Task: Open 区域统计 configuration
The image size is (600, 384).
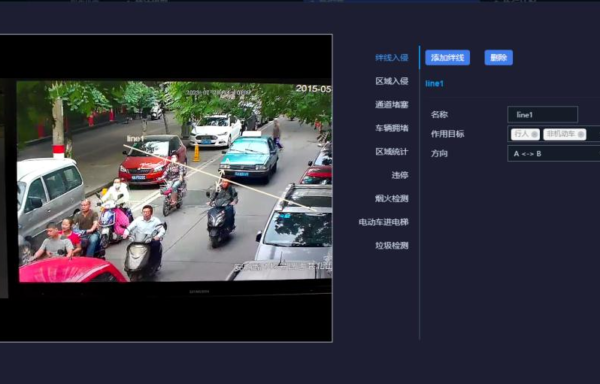Action: 391,152
